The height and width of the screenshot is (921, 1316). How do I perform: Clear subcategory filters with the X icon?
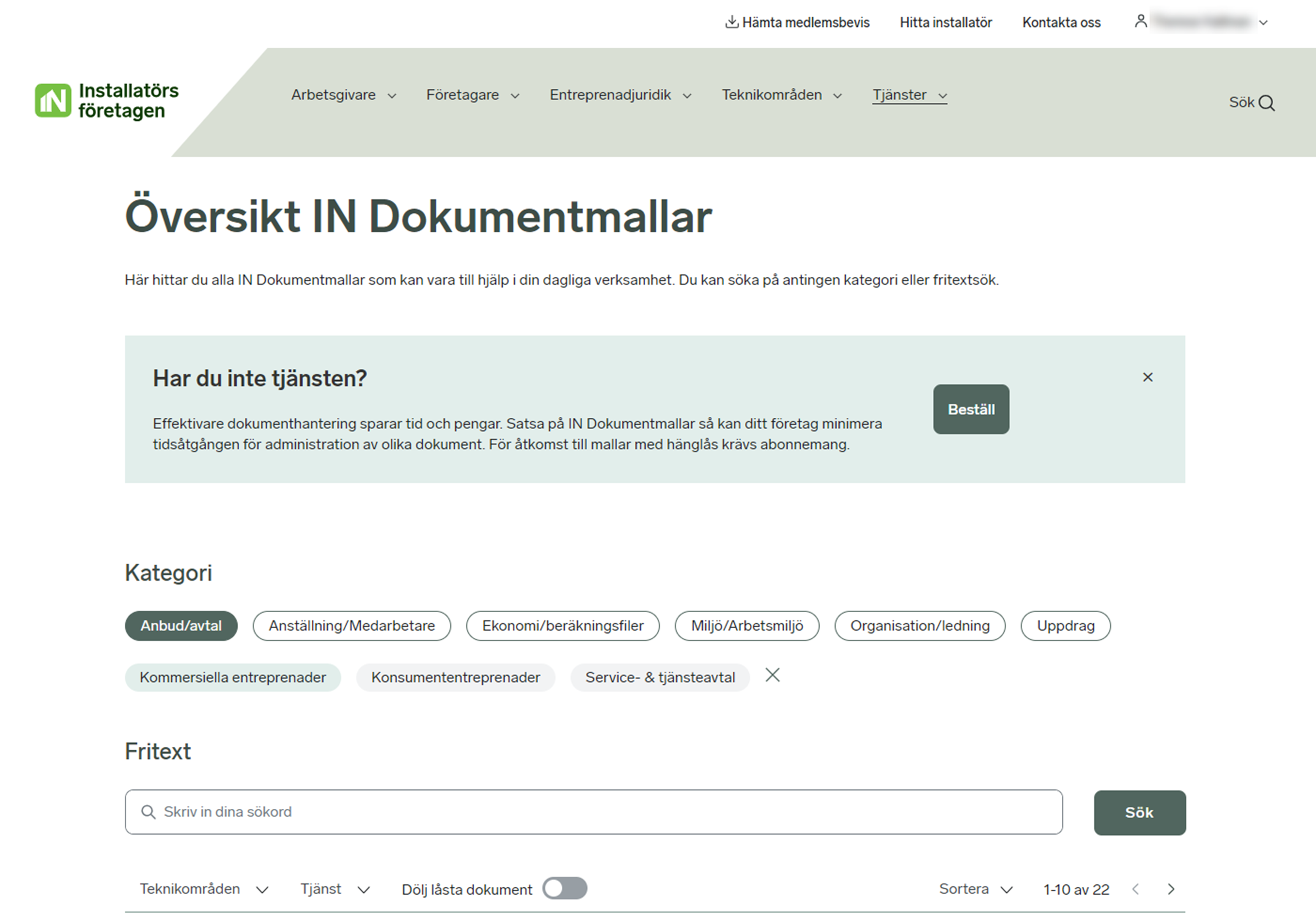(772, 676)
